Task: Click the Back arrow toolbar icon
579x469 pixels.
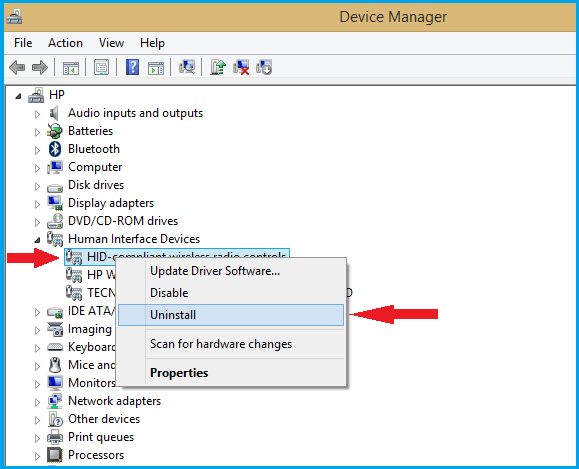Action: click(17, 68)
